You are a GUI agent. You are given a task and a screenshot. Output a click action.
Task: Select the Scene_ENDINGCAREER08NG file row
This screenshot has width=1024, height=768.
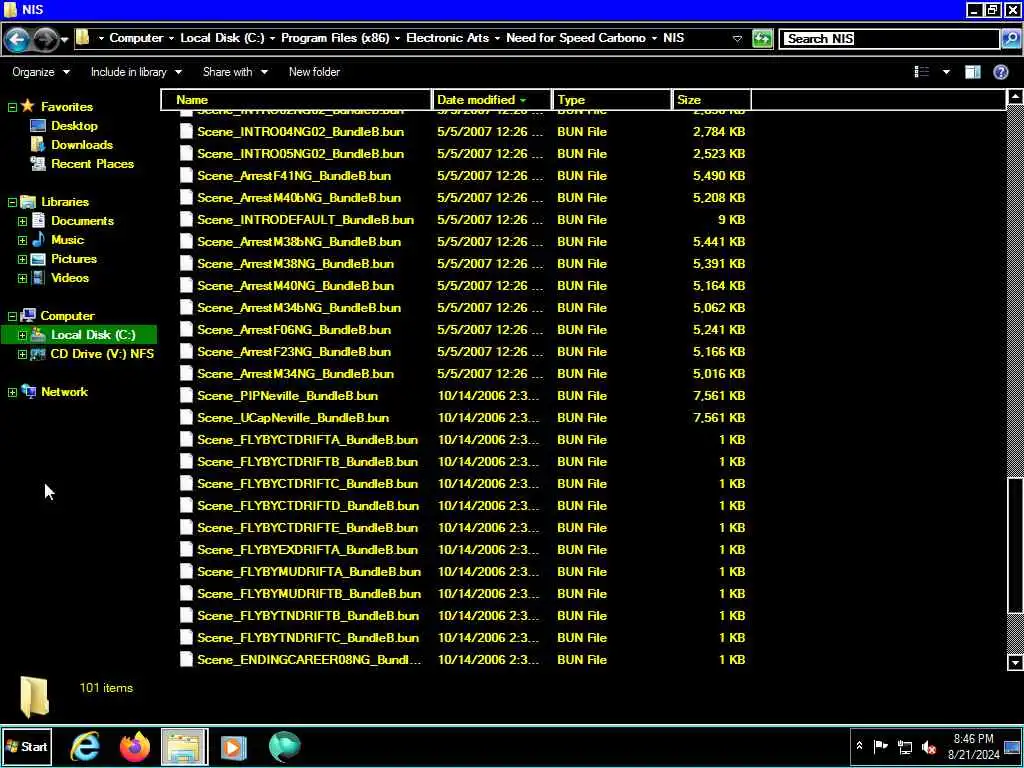coord(462,660)
